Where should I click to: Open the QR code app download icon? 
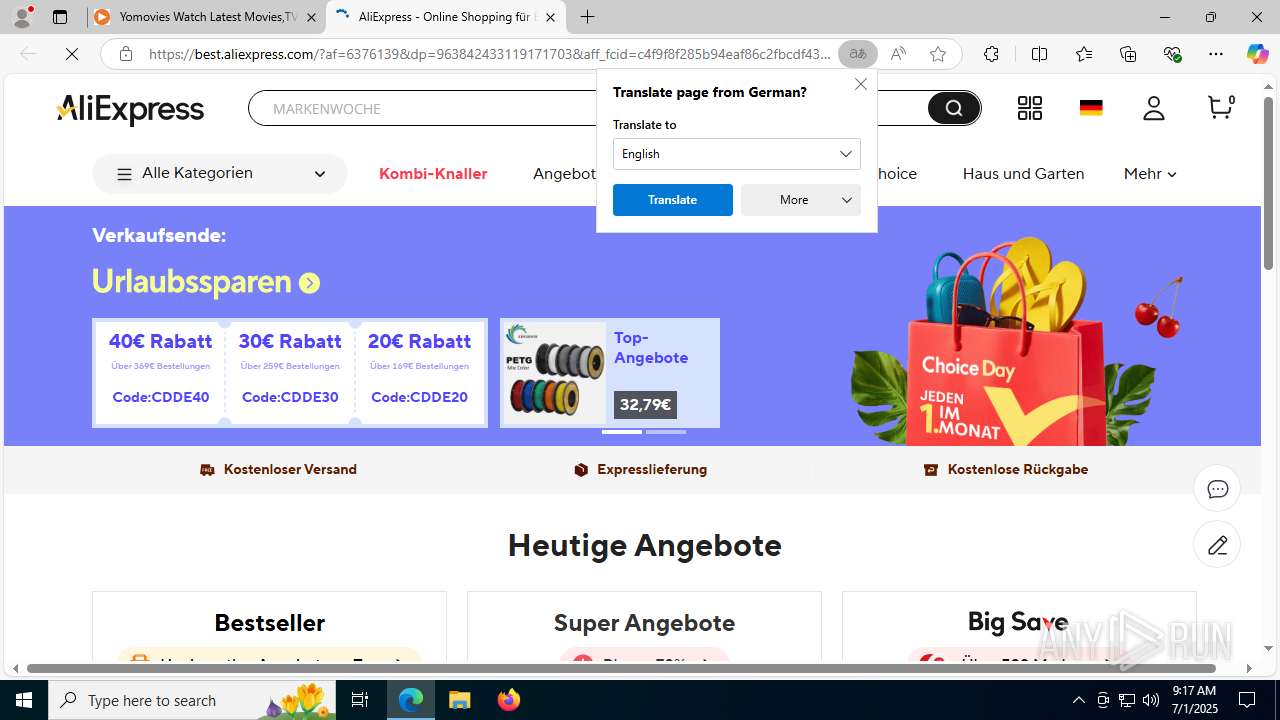[1029, 108]
